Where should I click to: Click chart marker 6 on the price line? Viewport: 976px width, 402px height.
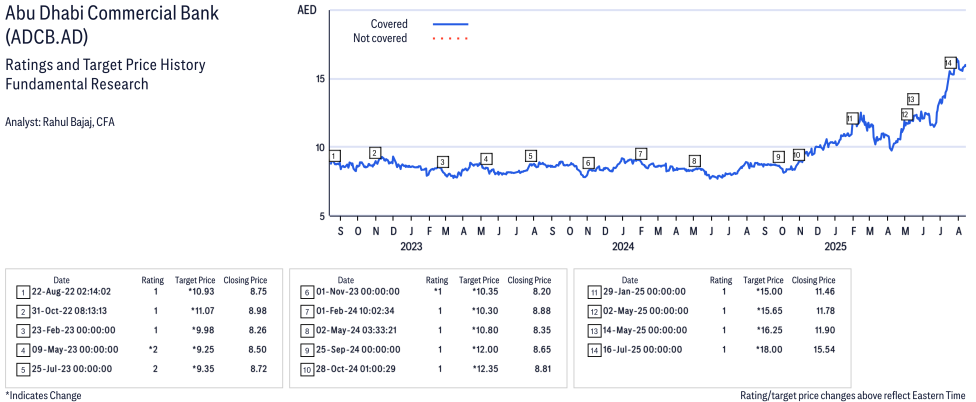(588, 162)
